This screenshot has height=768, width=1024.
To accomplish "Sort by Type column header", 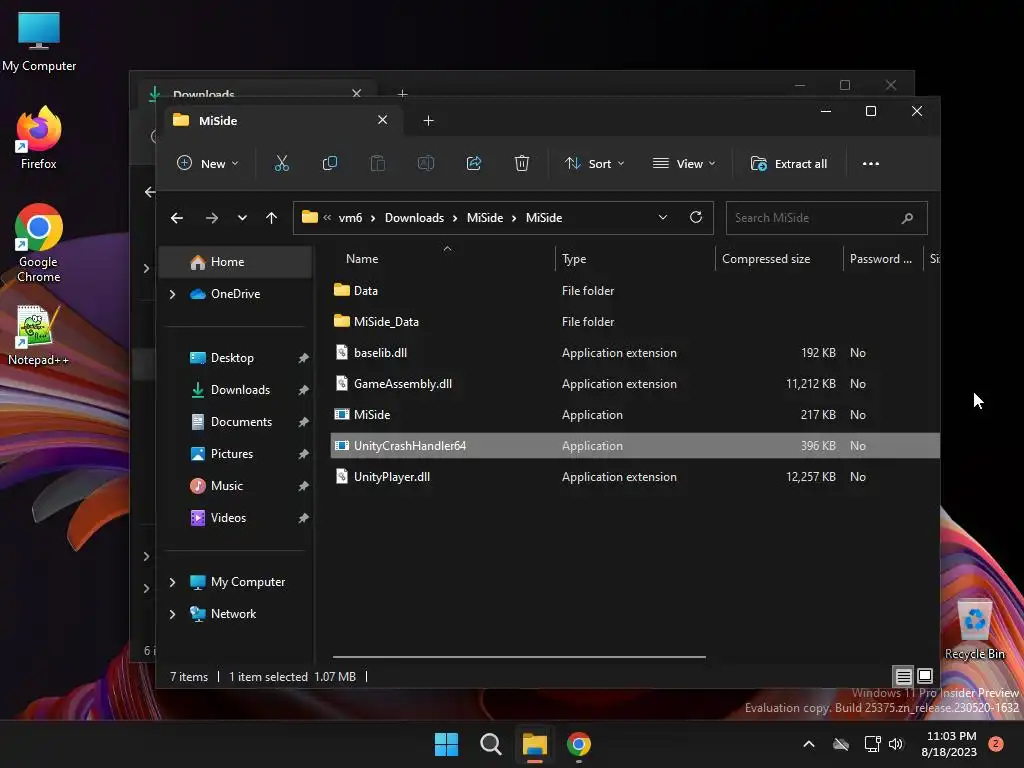I will [x=574, y=259].
